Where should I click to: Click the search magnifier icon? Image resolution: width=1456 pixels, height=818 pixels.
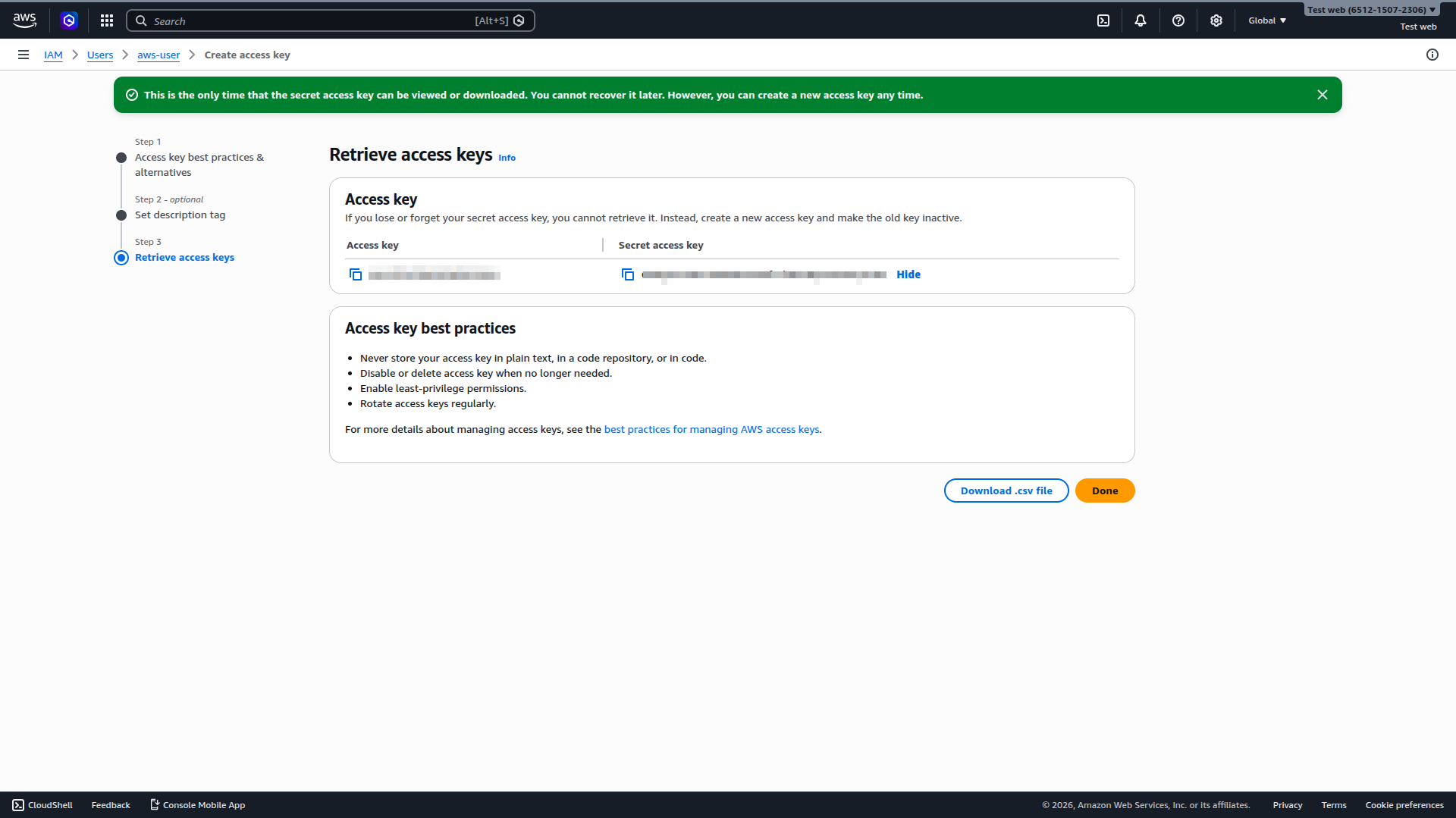point(141,21)
